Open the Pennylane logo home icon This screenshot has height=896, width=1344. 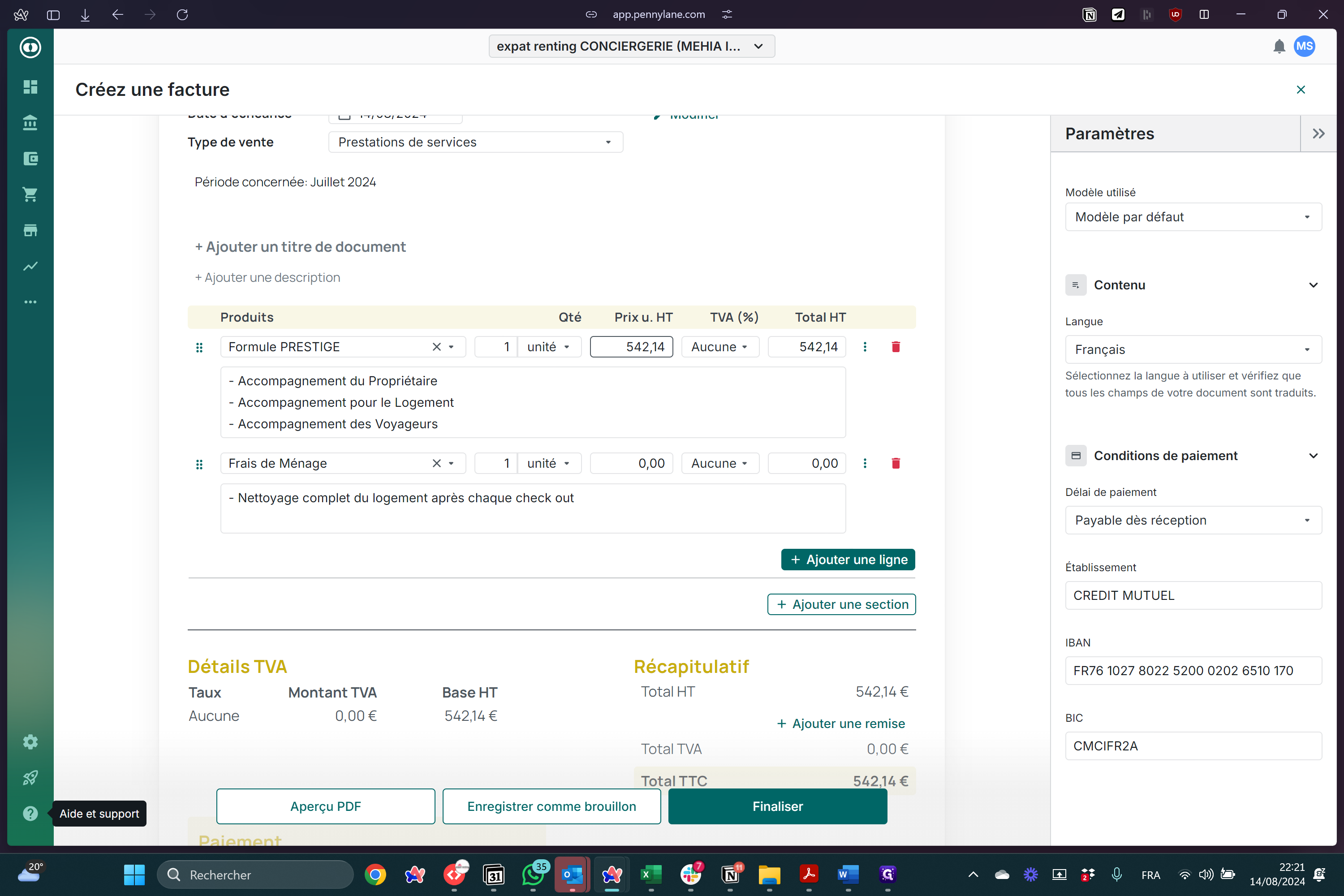[x=30, y=47]
